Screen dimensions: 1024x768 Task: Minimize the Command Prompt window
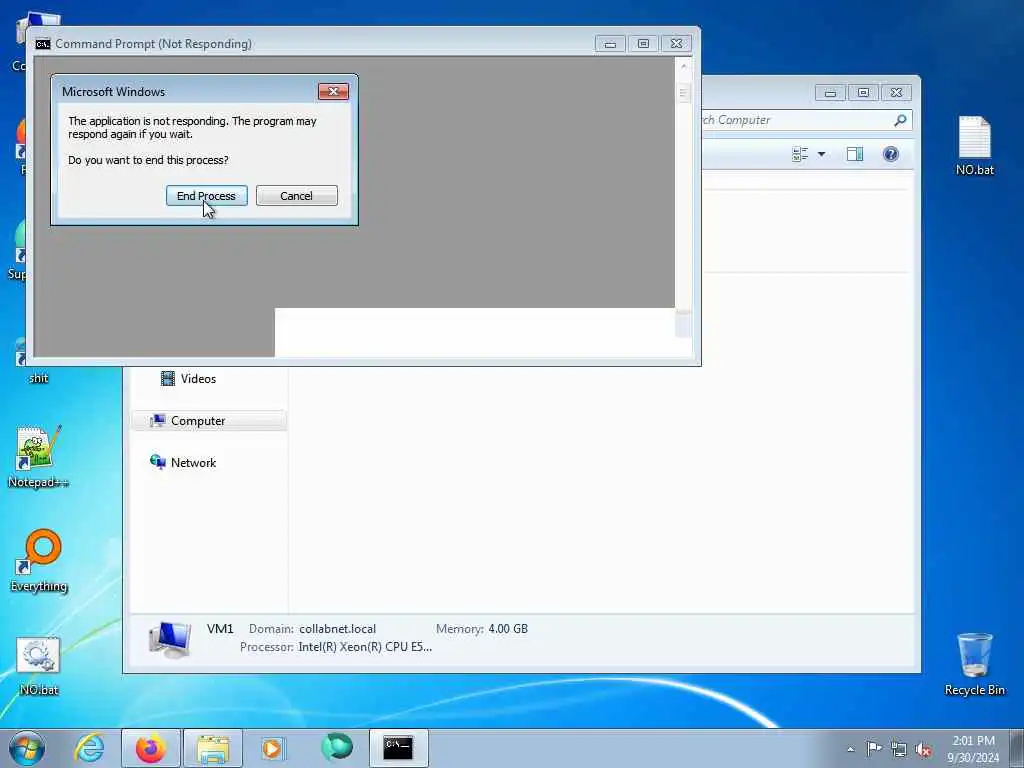point(610,44)
